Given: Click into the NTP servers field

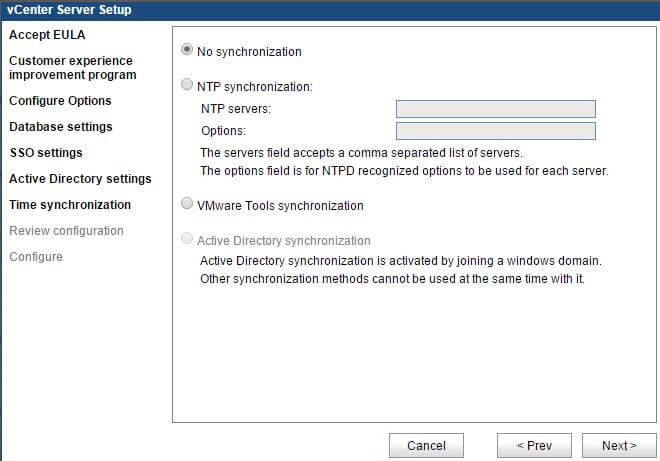Looking at the screenshot, I should pos(496,109).
